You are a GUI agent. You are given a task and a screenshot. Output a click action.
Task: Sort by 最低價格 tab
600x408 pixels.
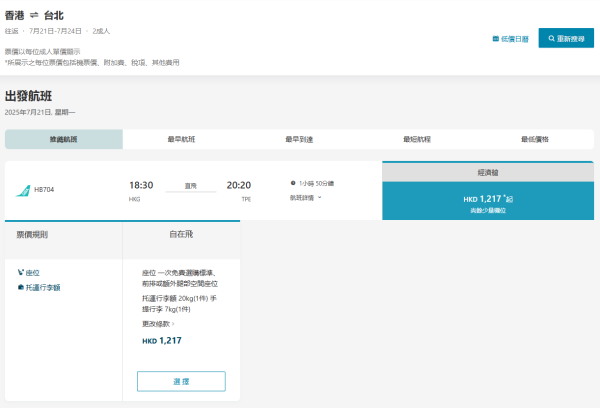tap(535, 139)
